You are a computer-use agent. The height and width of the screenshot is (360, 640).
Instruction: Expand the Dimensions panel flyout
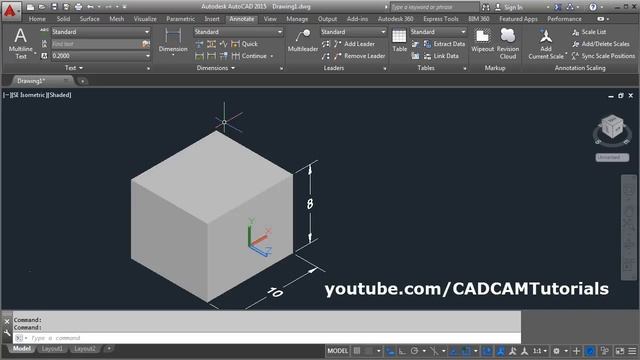click(216, 68)
